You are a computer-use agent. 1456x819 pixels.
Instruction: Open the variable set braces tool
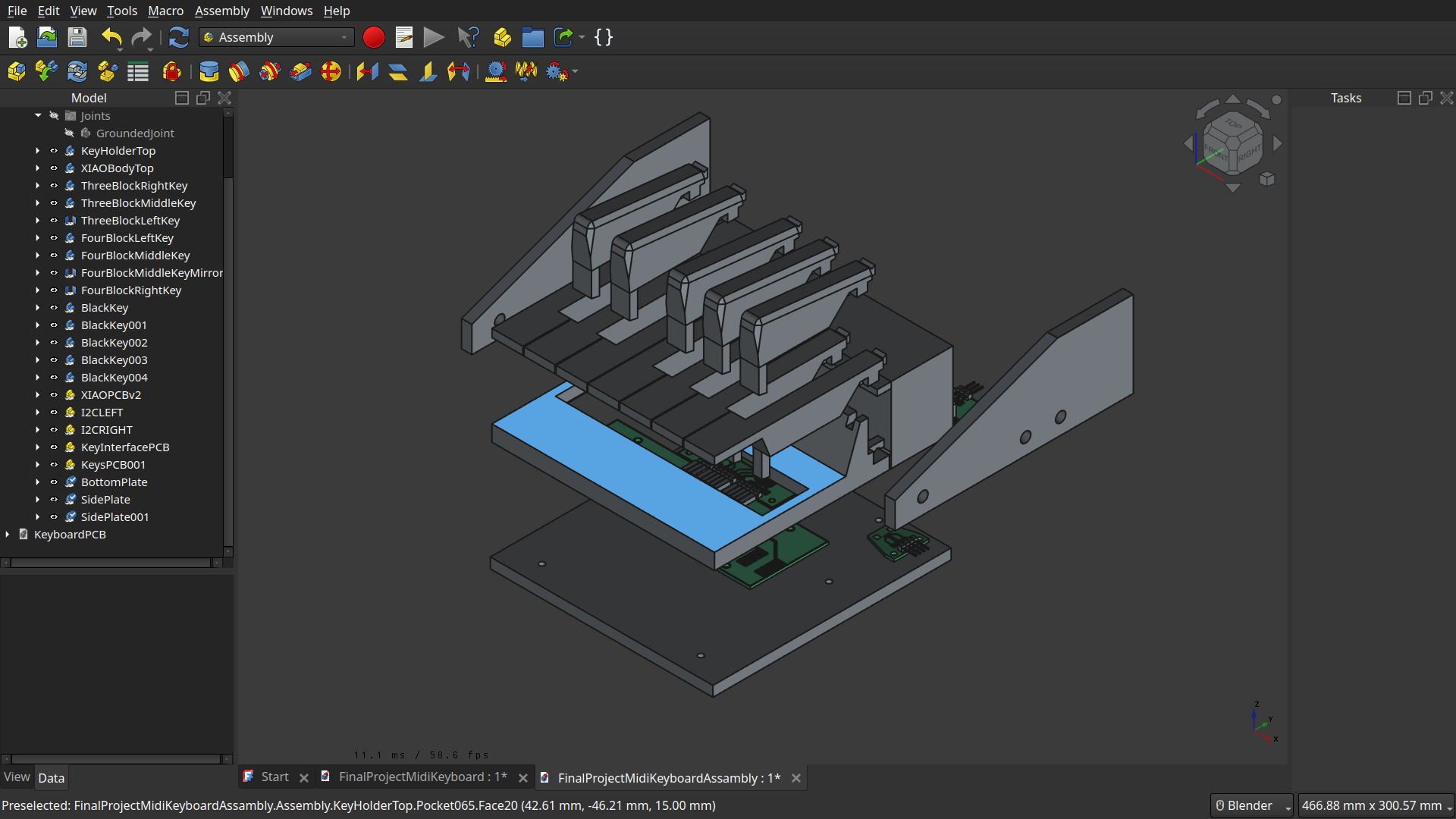604,37
